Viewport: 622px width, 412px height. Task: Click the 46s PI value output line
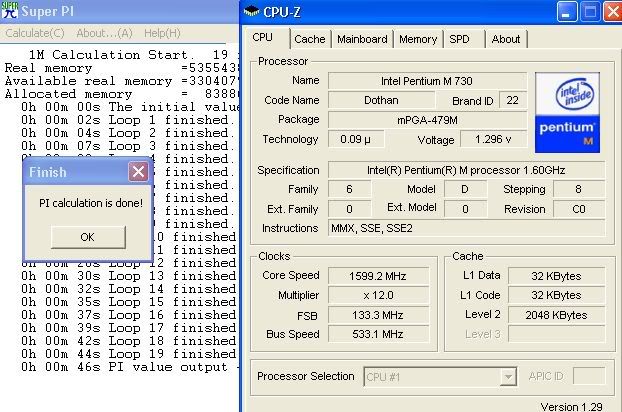pos(129,367)
